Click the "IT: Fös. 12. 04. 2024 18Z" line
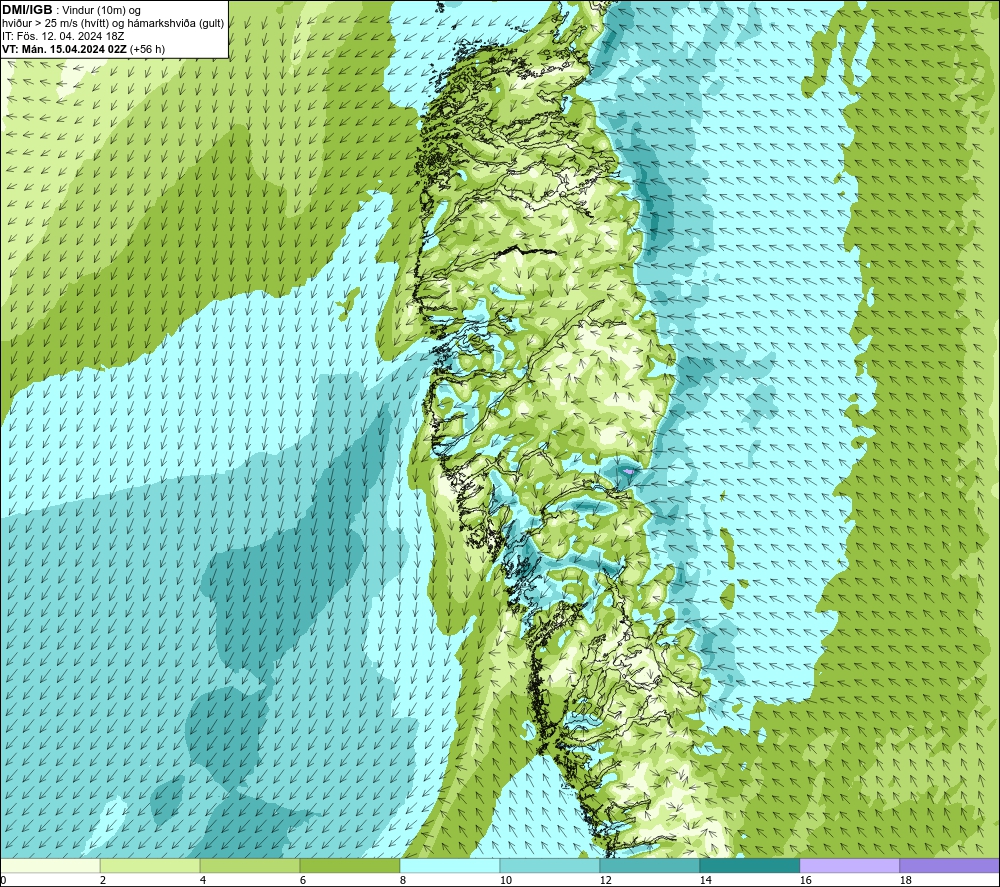 63,36
